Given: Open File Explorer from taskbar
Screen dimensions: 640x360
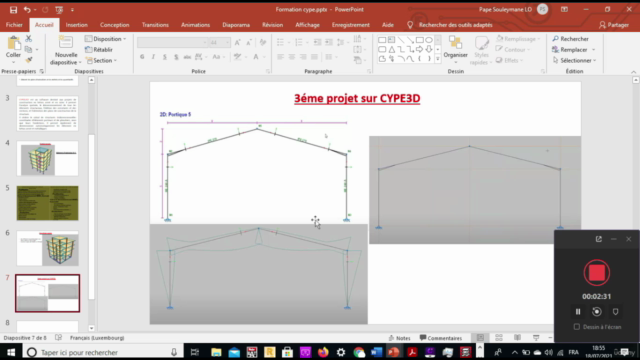Looking at the screenshot, I should (x=216, y=352).
